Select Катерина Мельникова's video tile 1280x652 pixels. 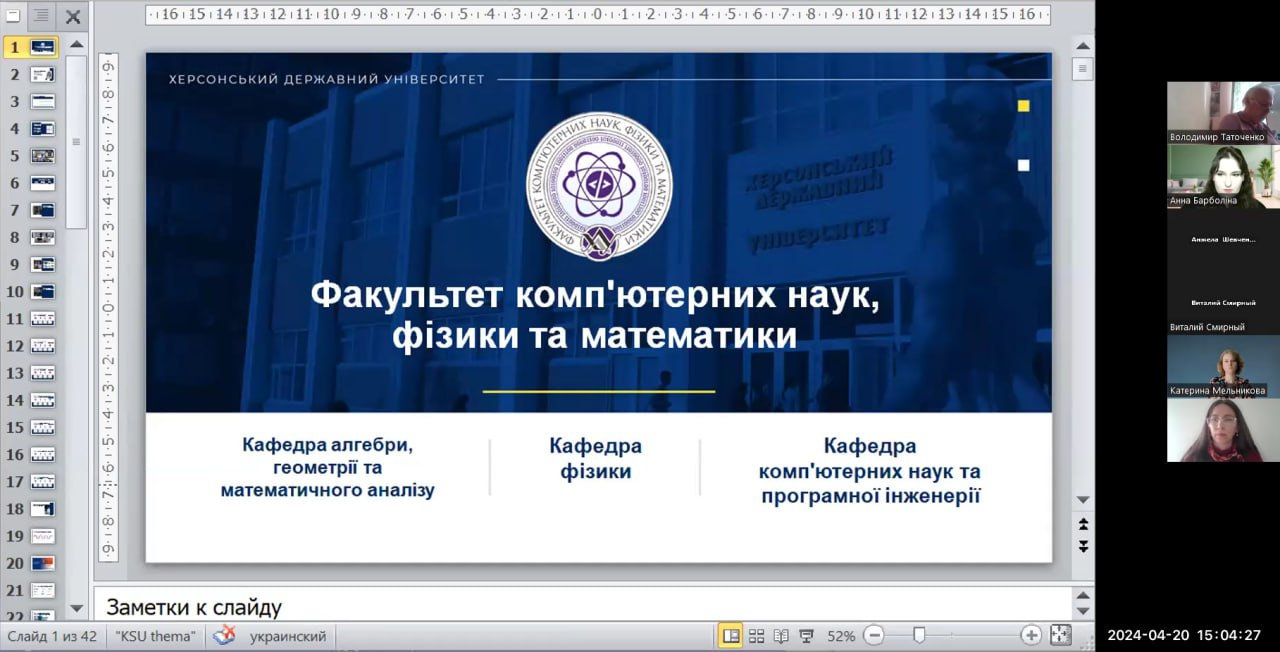tap(1223, 366)
